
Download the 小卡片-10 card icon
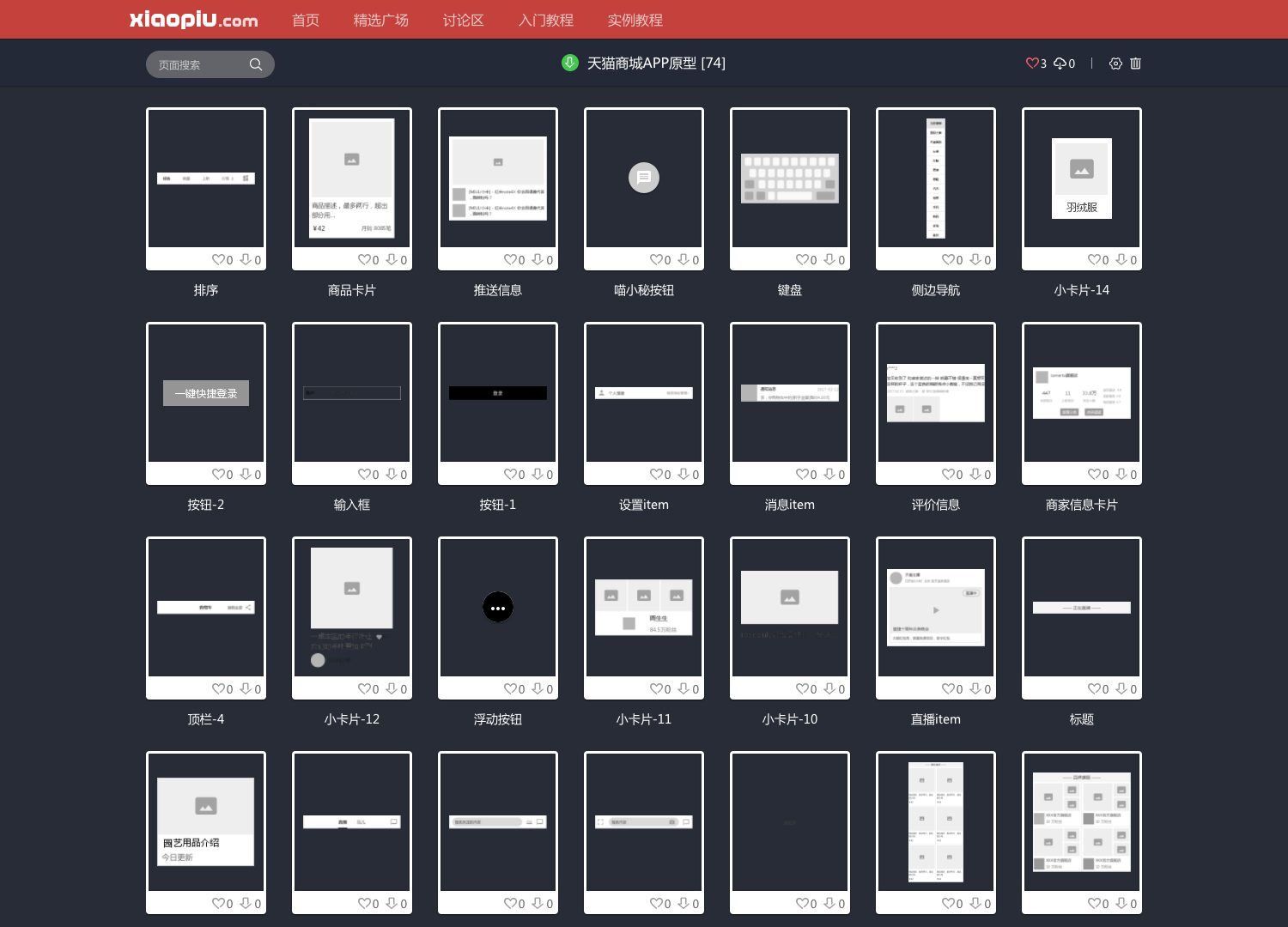pyautogui.click(x=829, y=688)
